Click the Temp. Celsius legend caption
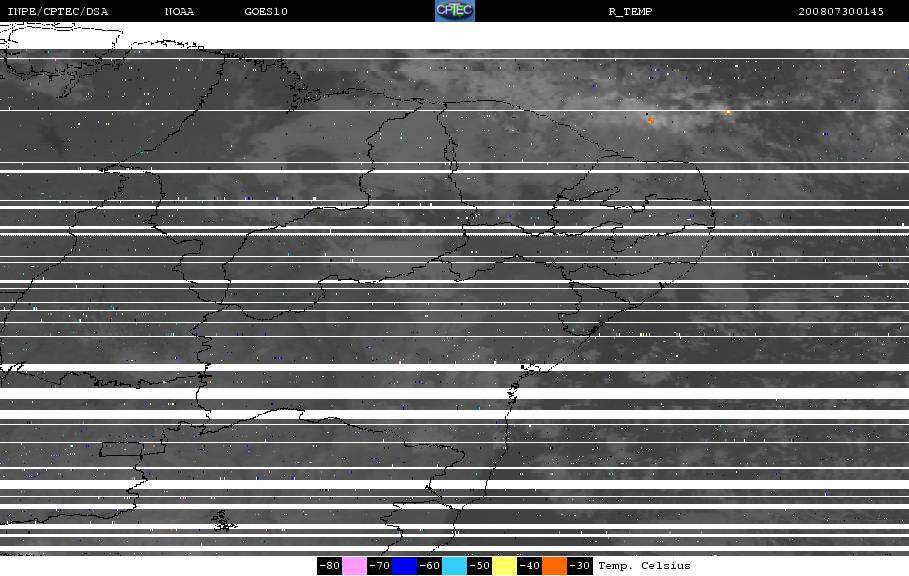909x576 pixels. [644, 566]
